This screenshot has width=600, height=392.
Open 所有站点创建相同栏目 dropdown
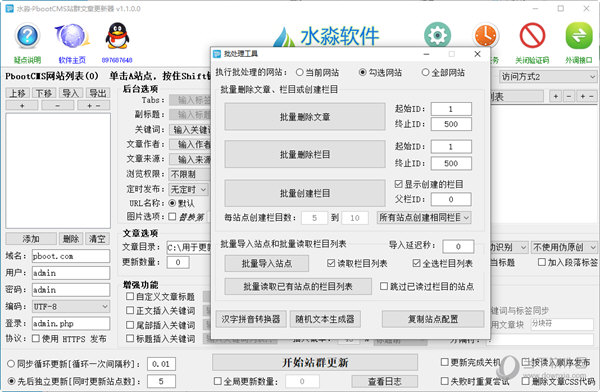(424, 217)
